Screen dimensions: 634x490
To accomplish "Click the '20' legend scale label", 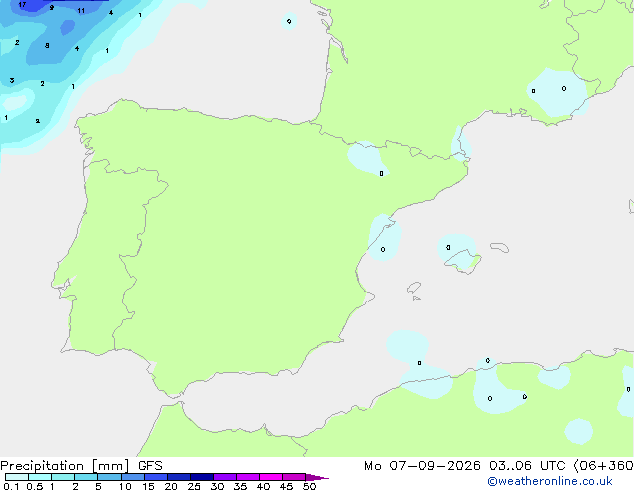I will click(171, 486).
